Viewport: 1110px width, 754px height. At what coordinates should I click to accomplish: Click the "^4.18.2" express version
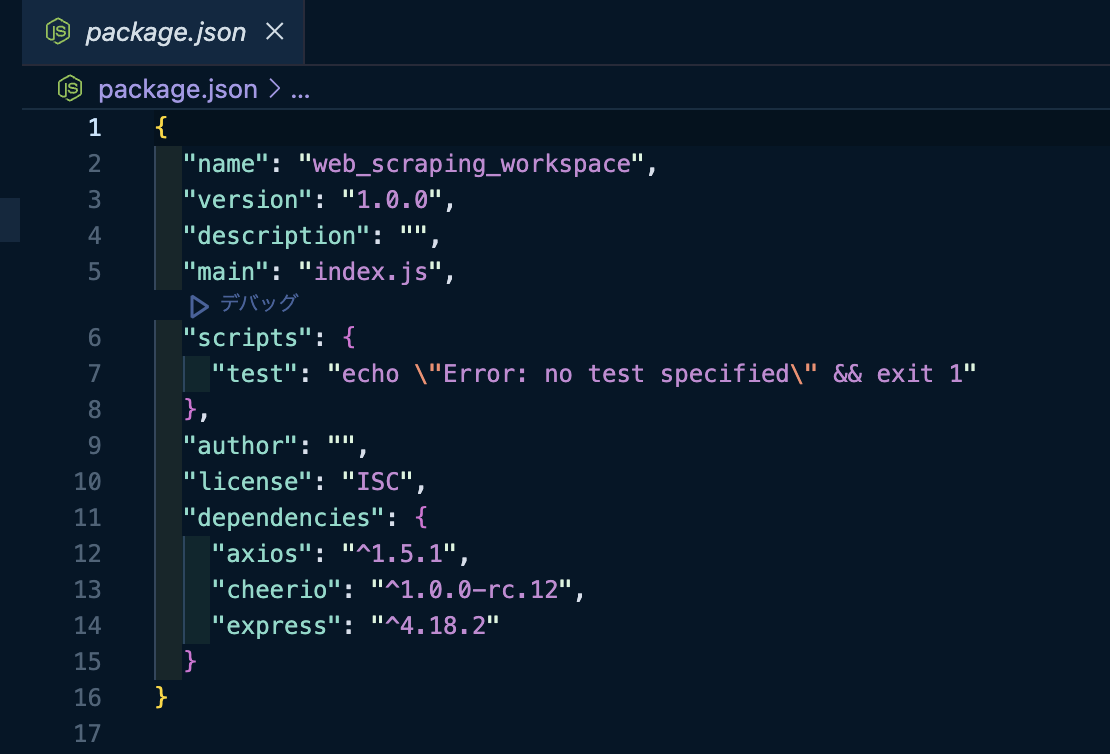tap(436, 627)
